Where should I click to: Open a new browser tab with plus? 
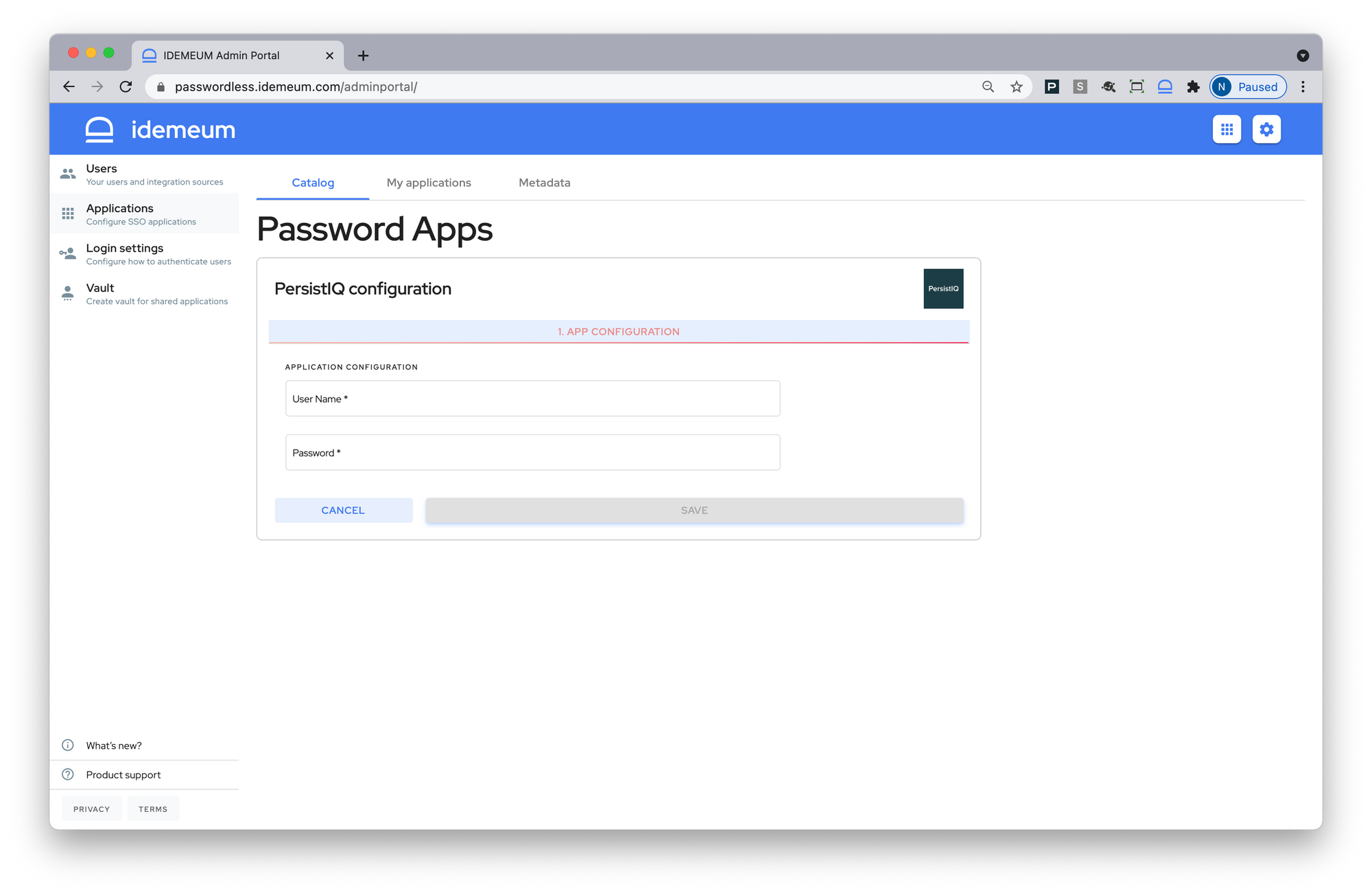(x=363, y=56)
